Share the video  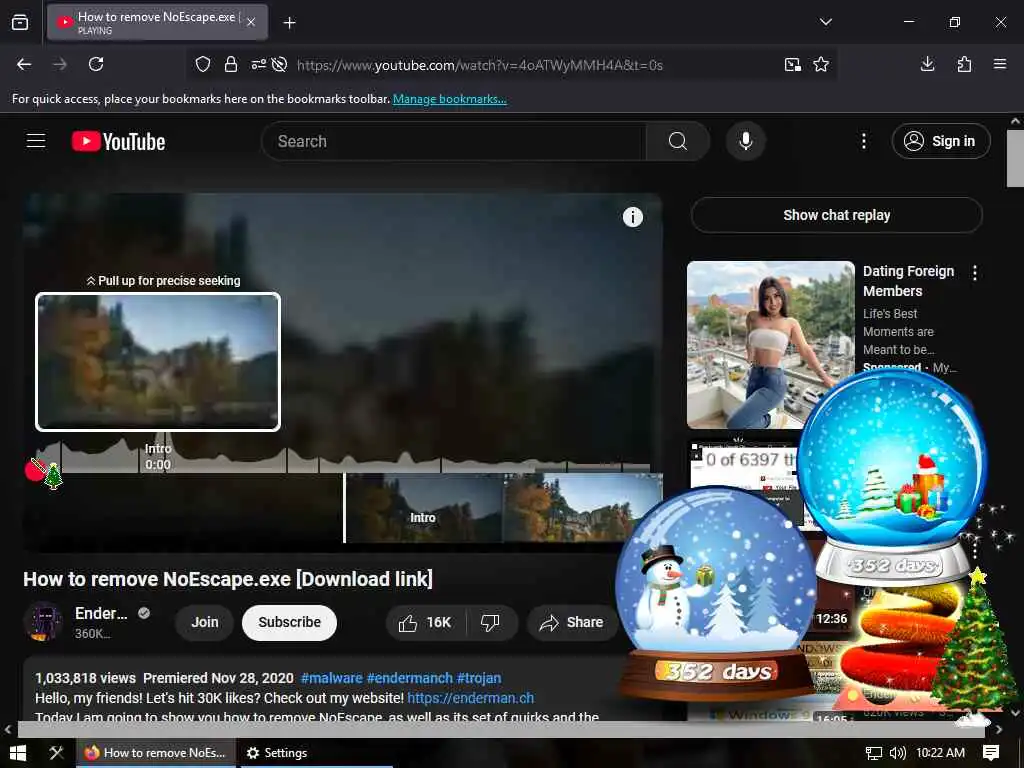[571, 622]
